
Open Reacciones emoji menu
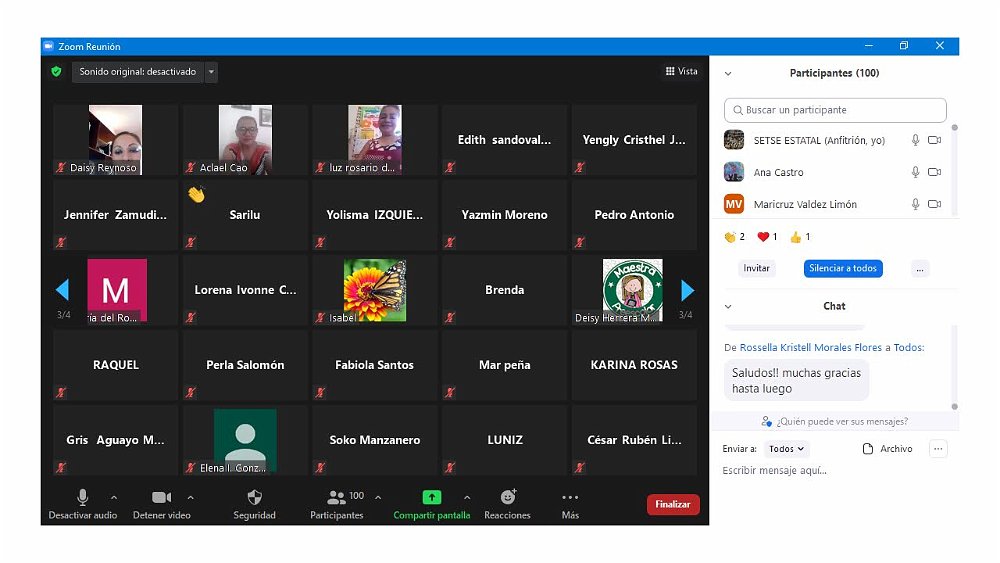pyautogui.click(x=507, y=497)
